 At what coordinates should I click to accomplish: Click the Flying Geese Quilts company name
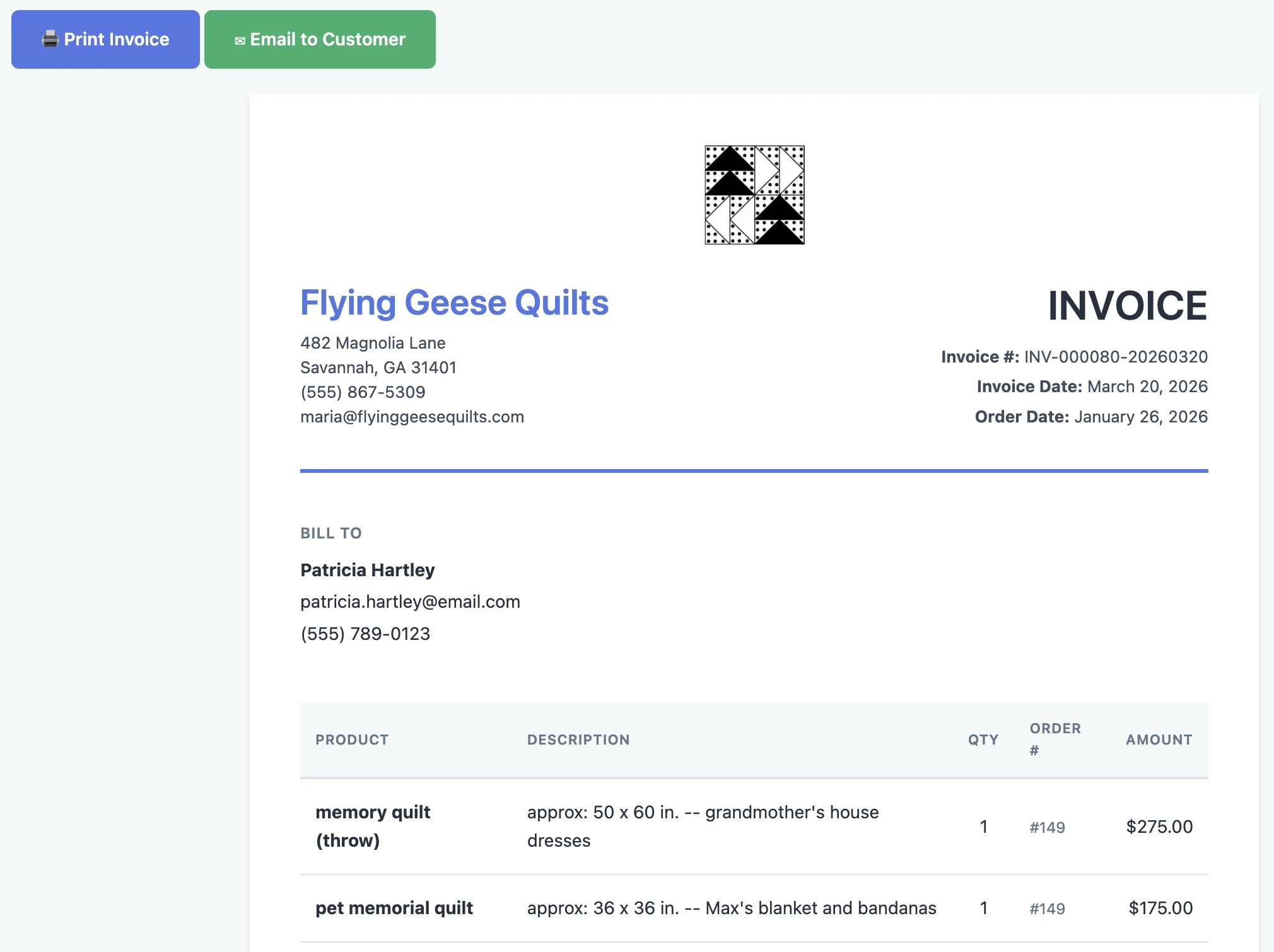[x=454, y=303]
